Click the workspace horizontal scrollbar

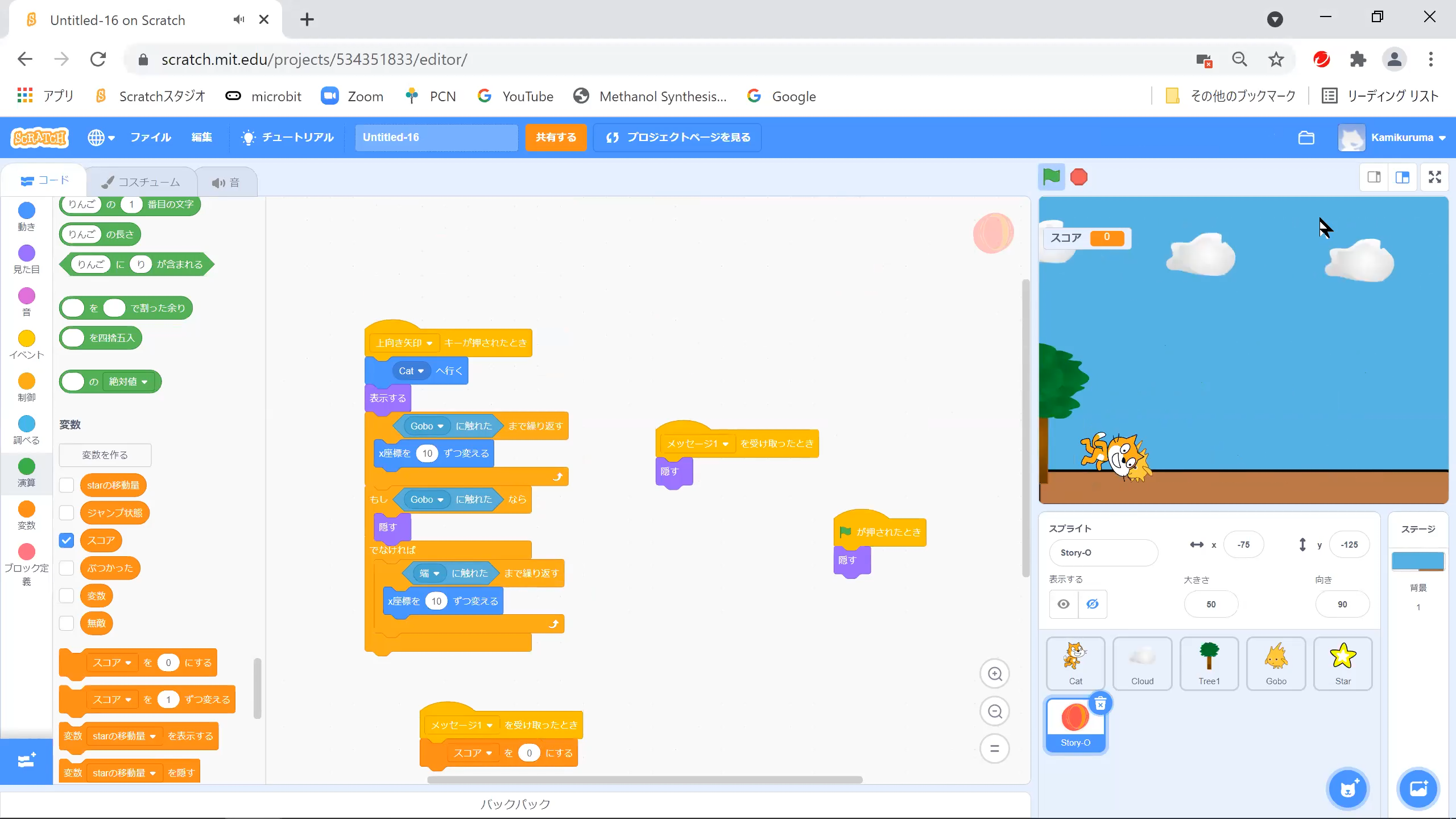point(645,780)
